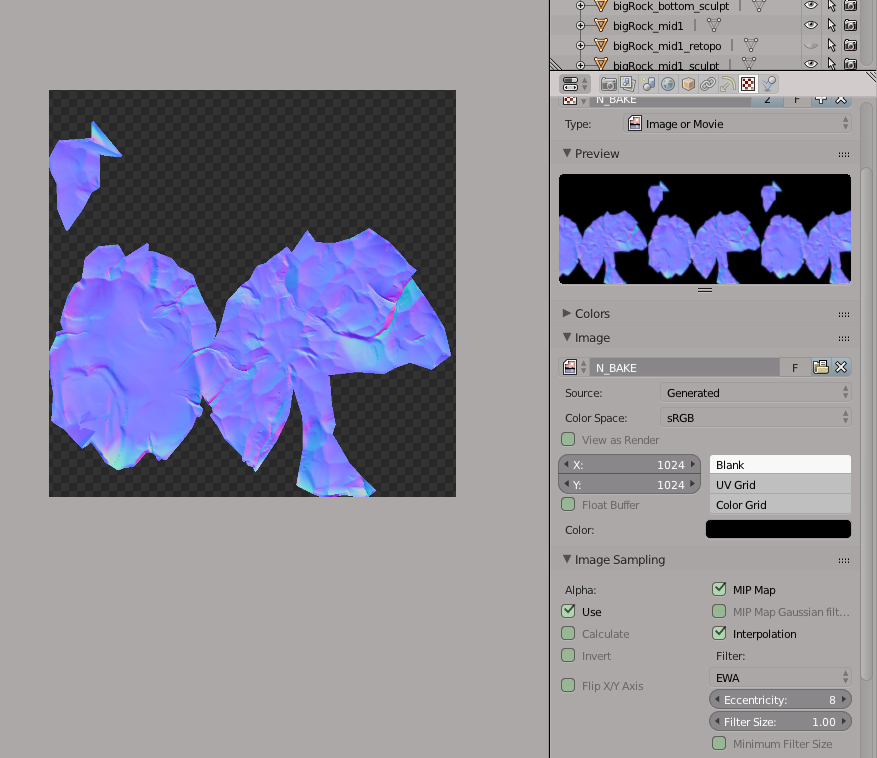Screen dimensions: 877x758
Task: Click the black Color swatch
Action: tap(778, 528)
